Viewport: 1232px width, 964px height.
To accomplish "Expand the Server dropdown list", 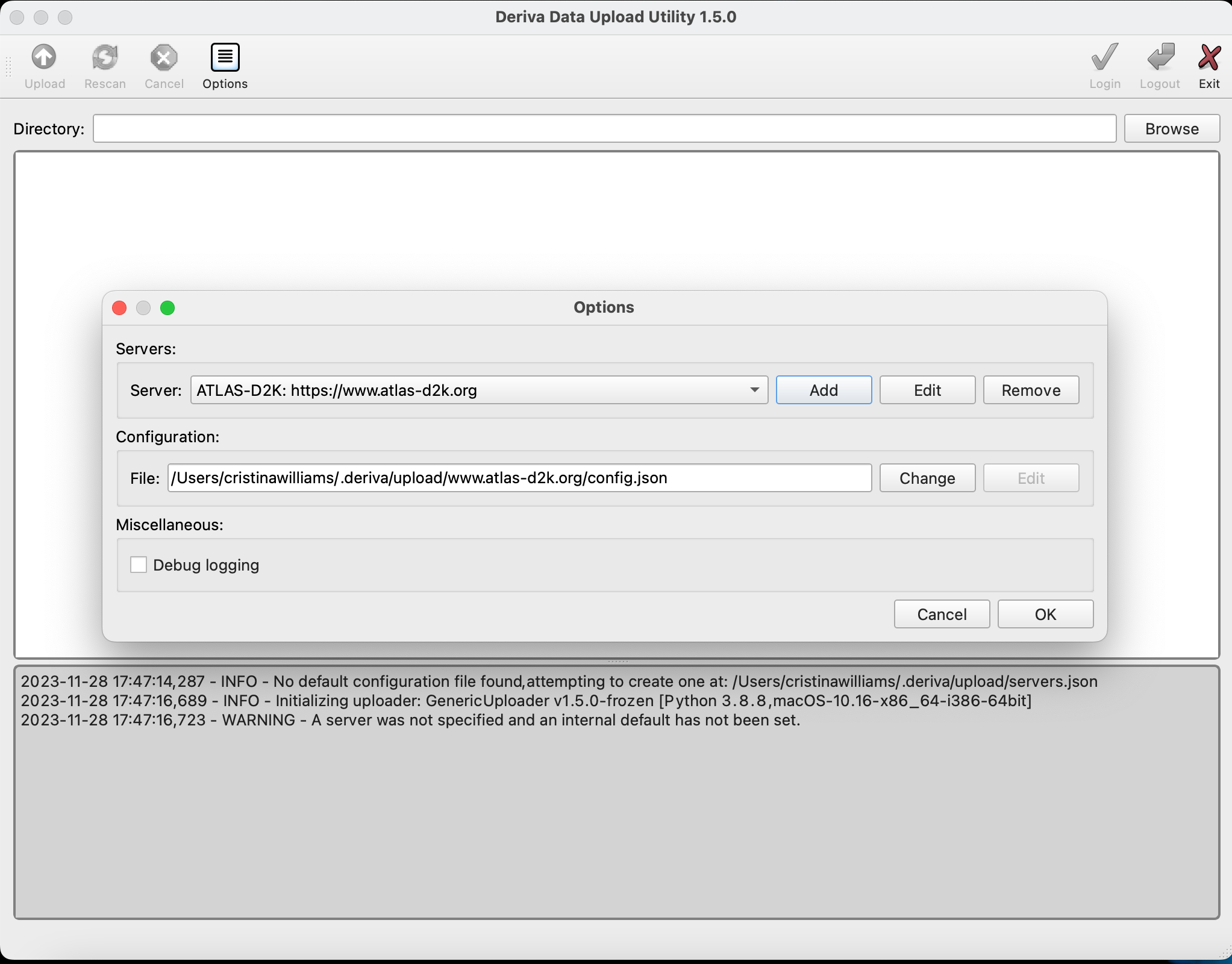I will (479, 390).
